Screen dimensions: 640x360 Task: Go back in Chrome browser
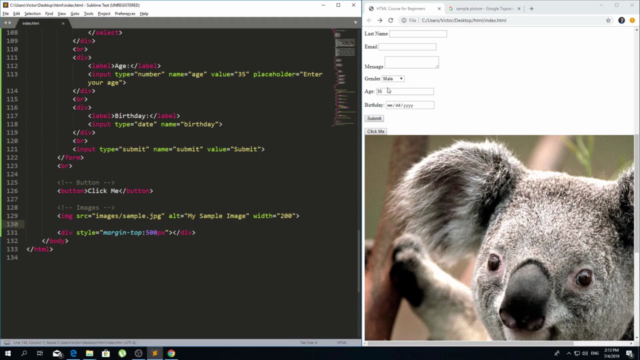click(369, 20)
